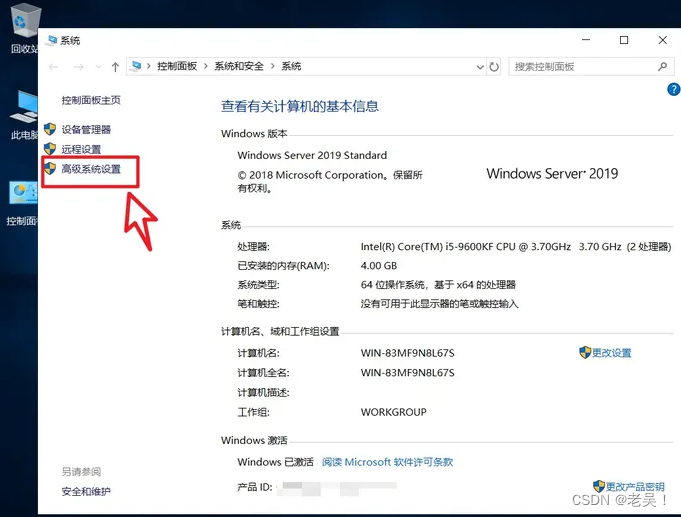Click the processor value Intel Core i5-9600KF
The image size is (681, 517).
click(516, 247)
